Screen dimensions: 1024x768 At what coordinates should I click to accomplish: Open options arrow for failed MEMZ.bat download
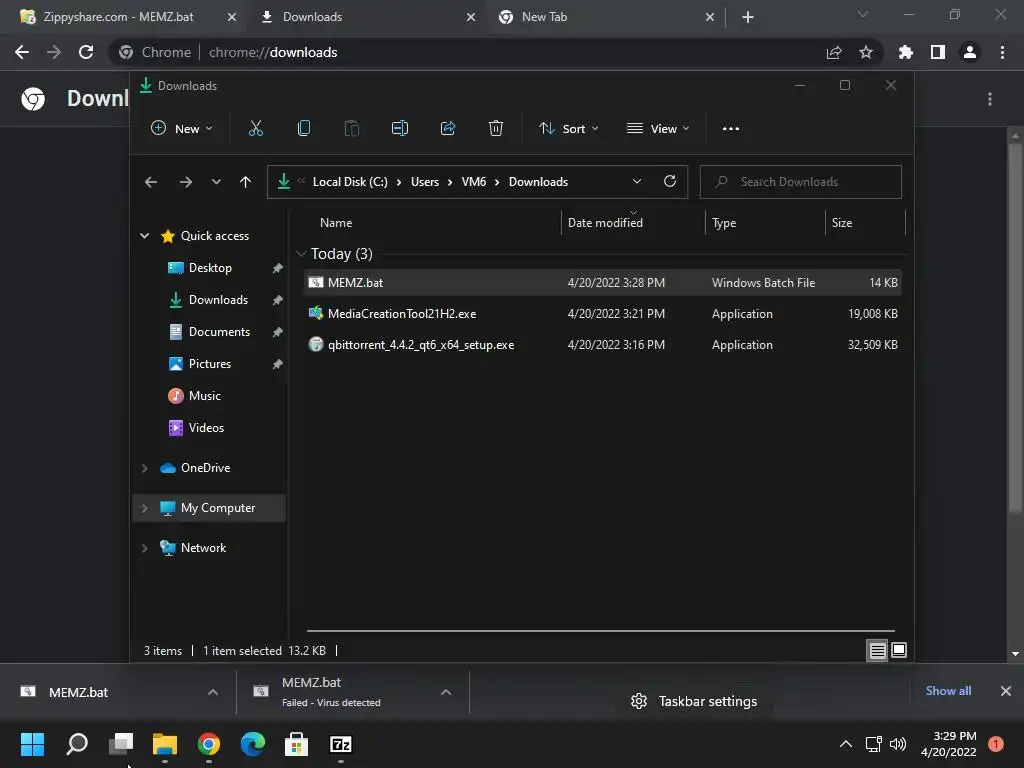446,692
